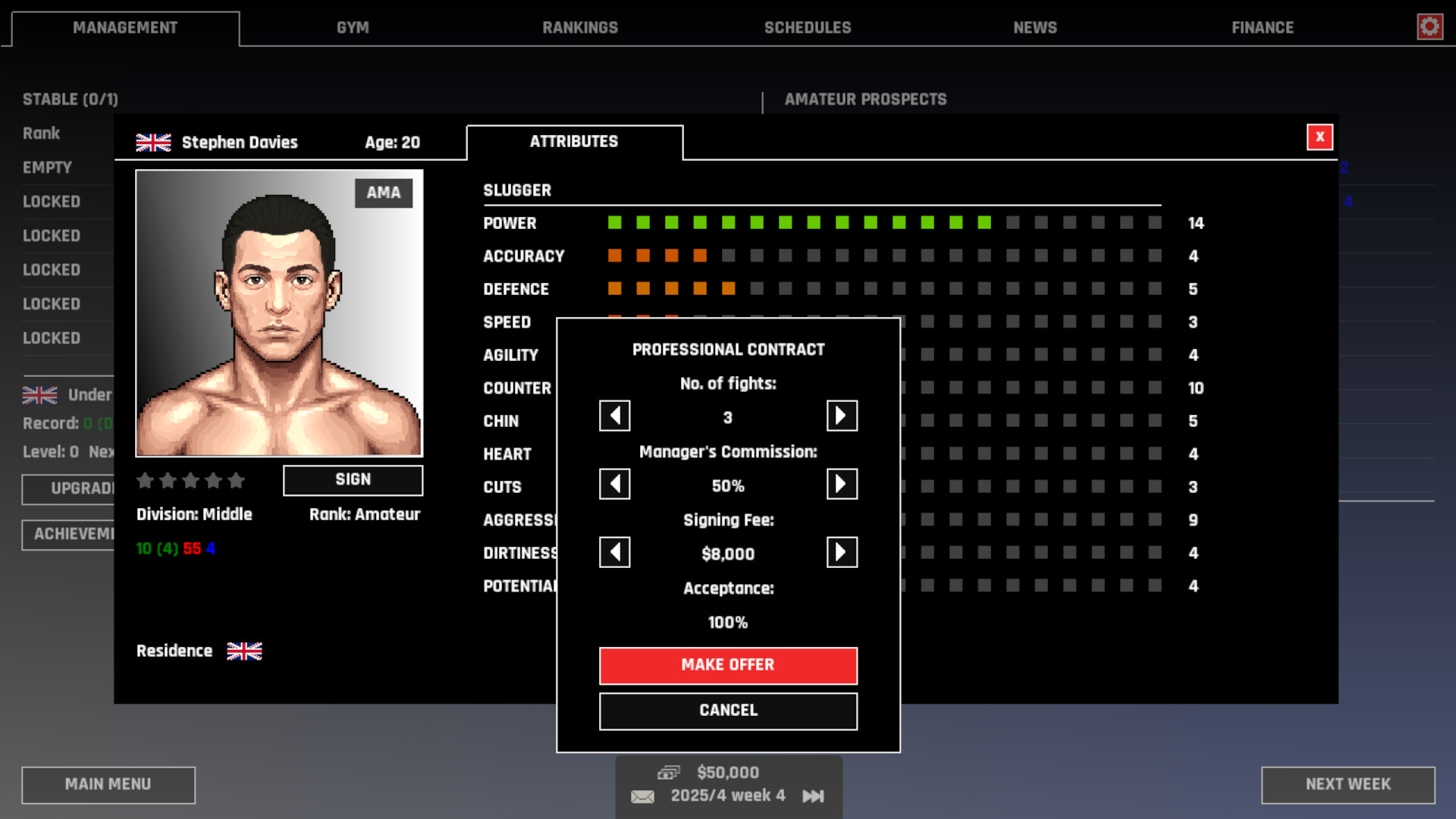Image resolution: width=1456 pixels, height=819 pixels.
Task: Open the Finance tab
Action: (1263, 28)
